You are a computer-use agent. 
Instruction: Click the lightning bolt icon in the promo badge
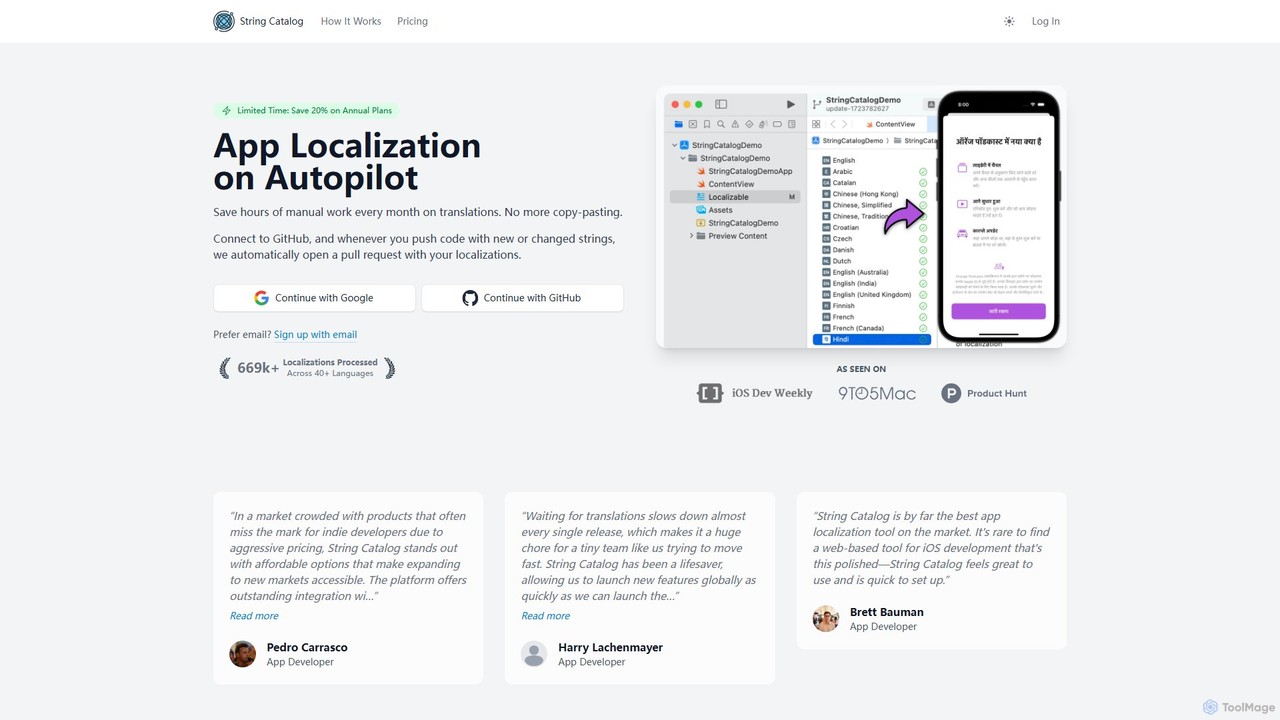tap(226, 111)
